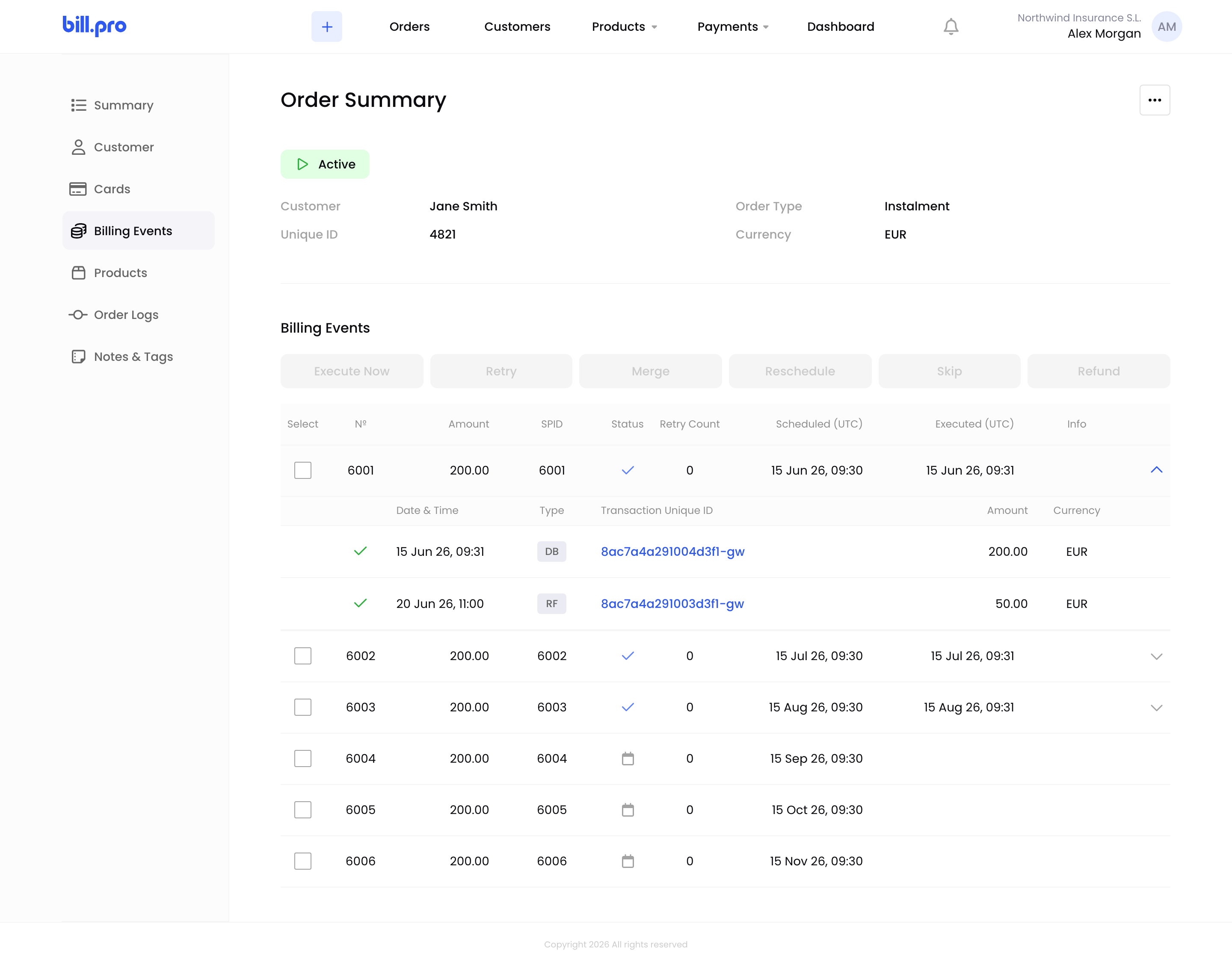Open transaction link 8ac7a4a291004d3f1-gw
Screen dimensions: 1232x962
[672, 552]
